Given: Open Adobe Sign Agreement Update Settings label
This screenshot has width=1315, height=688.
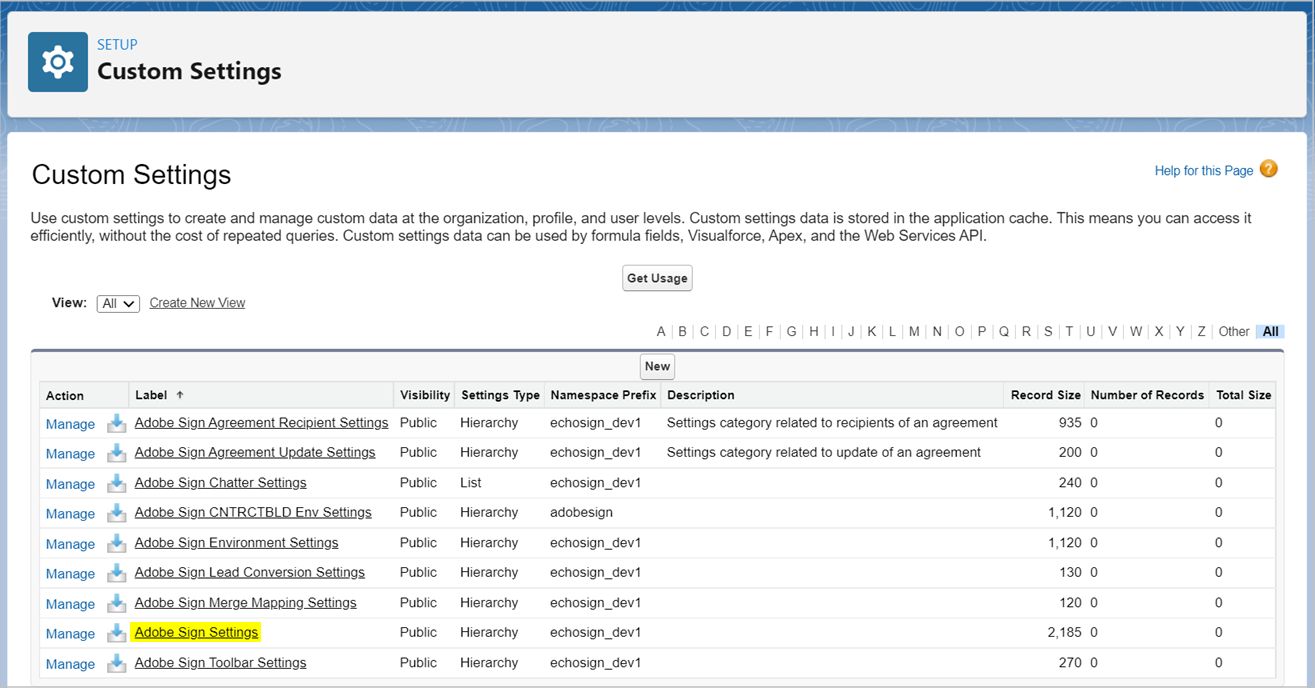Looking at the screenshot, I should (x=255, y=452).
